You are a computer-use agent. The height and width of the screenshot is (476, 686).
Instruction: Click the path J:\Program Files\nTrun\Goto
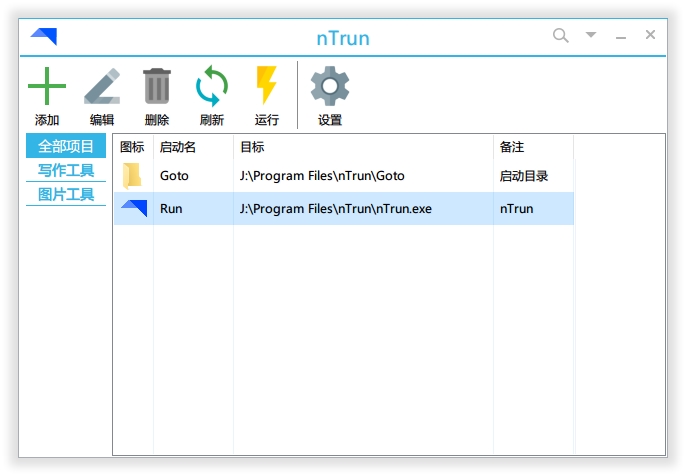[322, 176]
